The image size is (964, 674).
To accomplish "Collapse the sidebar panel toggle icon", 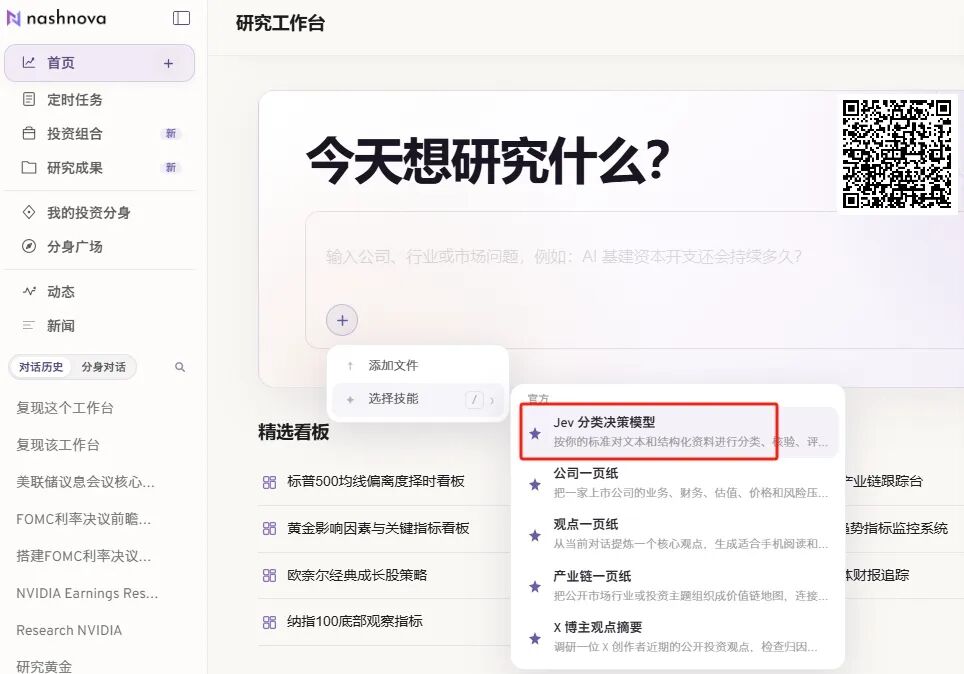I will [181, 18].
